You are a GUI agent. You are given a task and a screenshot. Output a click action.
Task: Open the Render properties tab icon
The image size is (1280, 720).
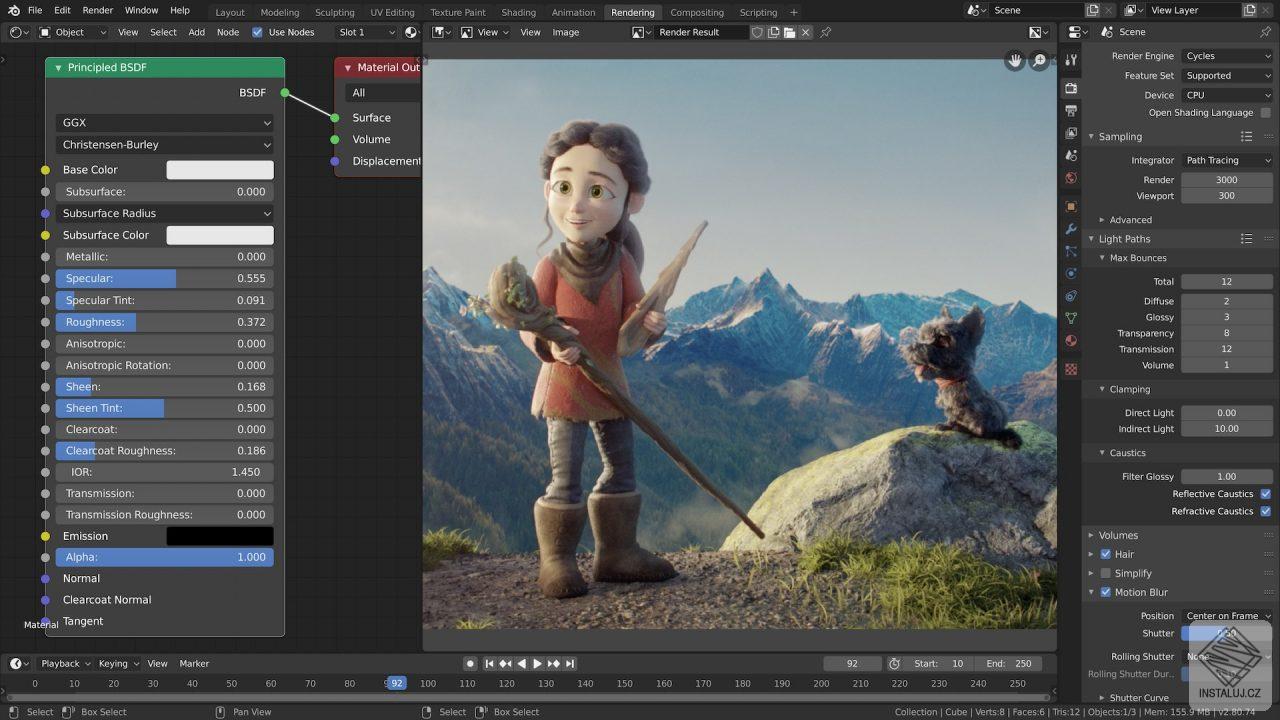click(1071, 88)
